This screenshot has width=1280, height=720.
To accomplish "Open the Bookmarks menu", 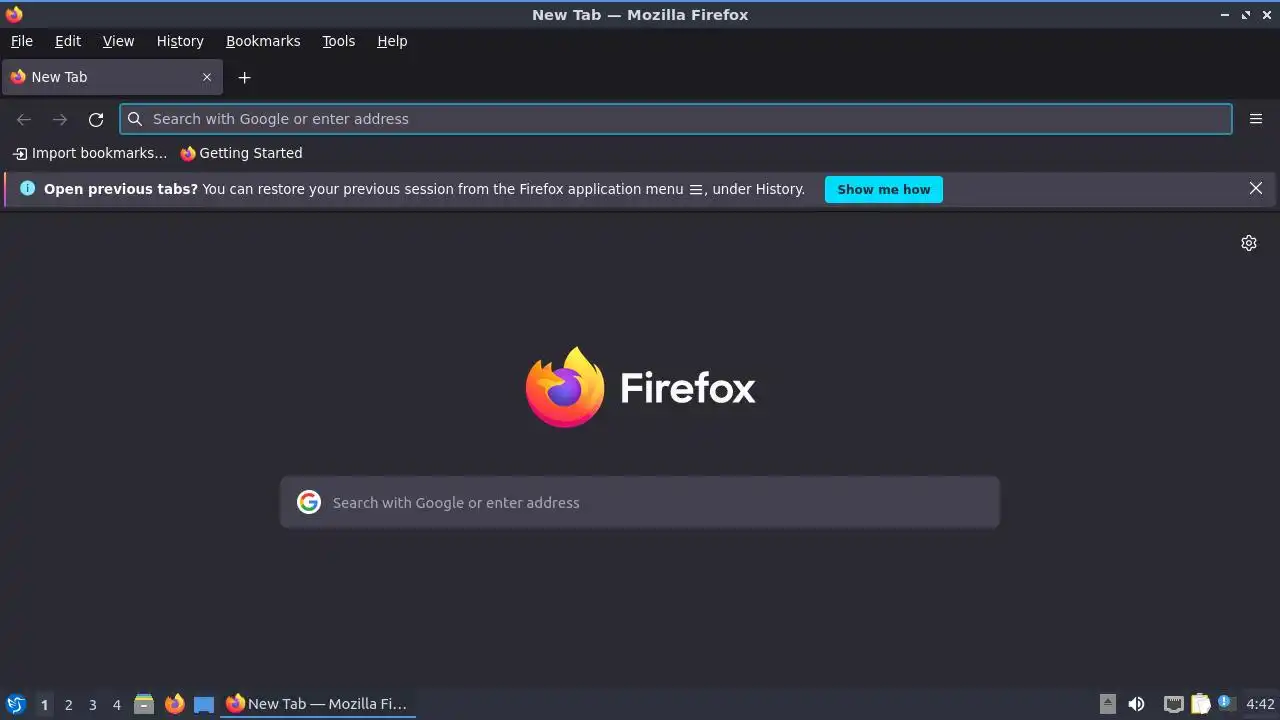I will tap(263, 41).
